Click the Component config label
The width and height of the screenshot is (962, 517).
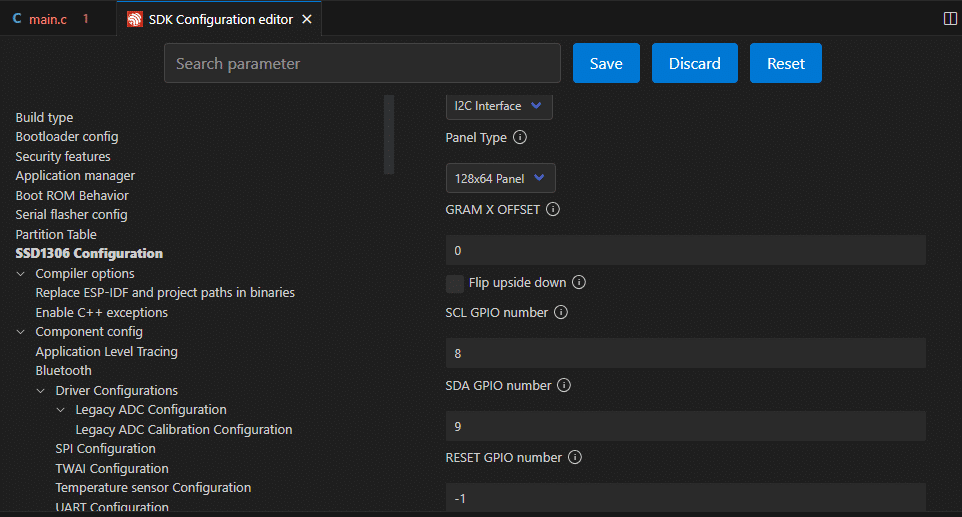point(89,332)
